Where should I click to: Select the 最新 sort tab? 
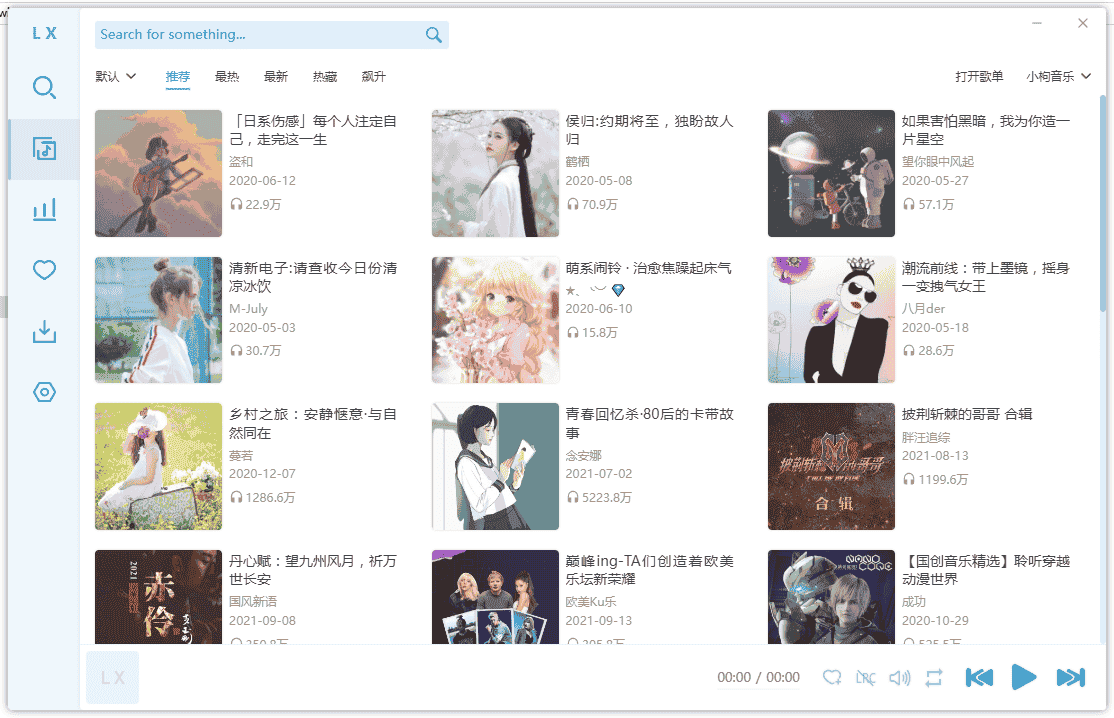pos(276,77)
